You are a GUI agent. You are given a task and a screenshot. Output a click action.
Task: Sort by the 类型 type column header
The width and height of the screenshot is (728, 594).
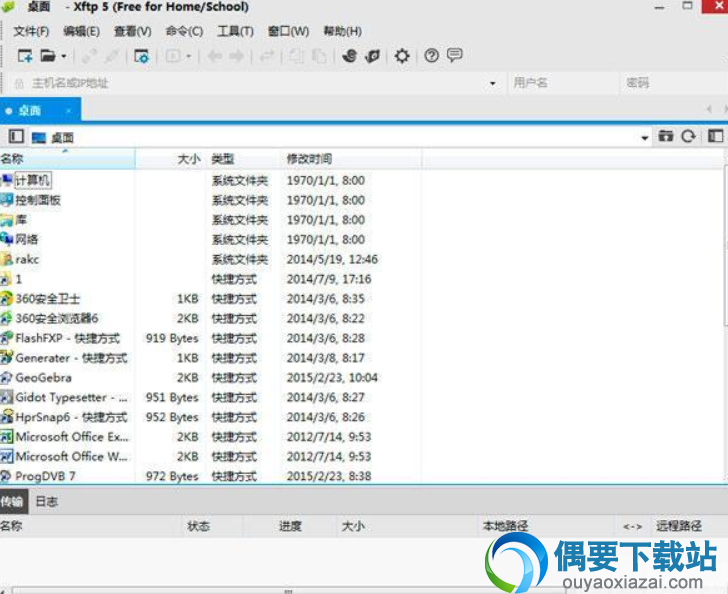pyautogui.click(x=243, y=159)
